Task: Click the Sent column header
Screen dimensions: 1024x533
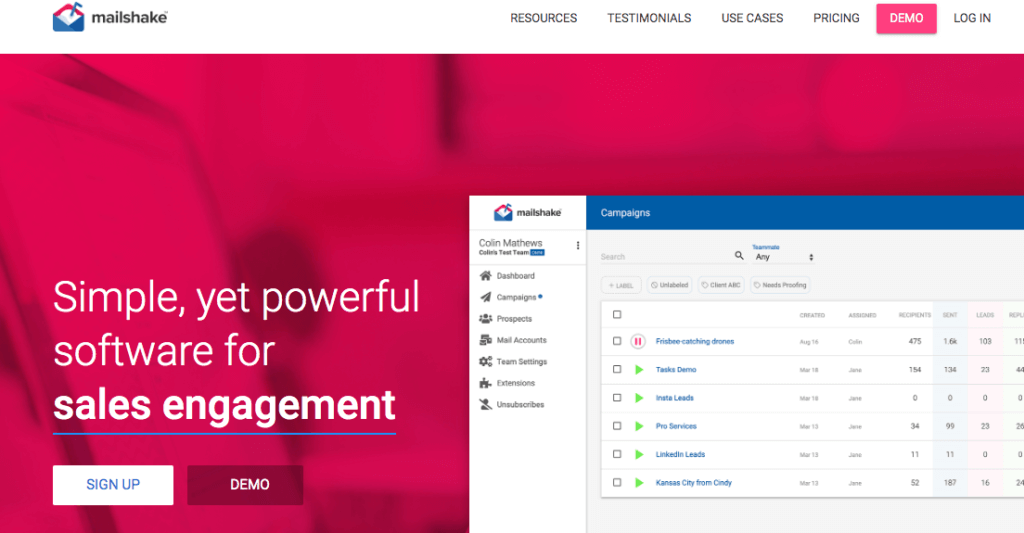Action: click(950, 315)
